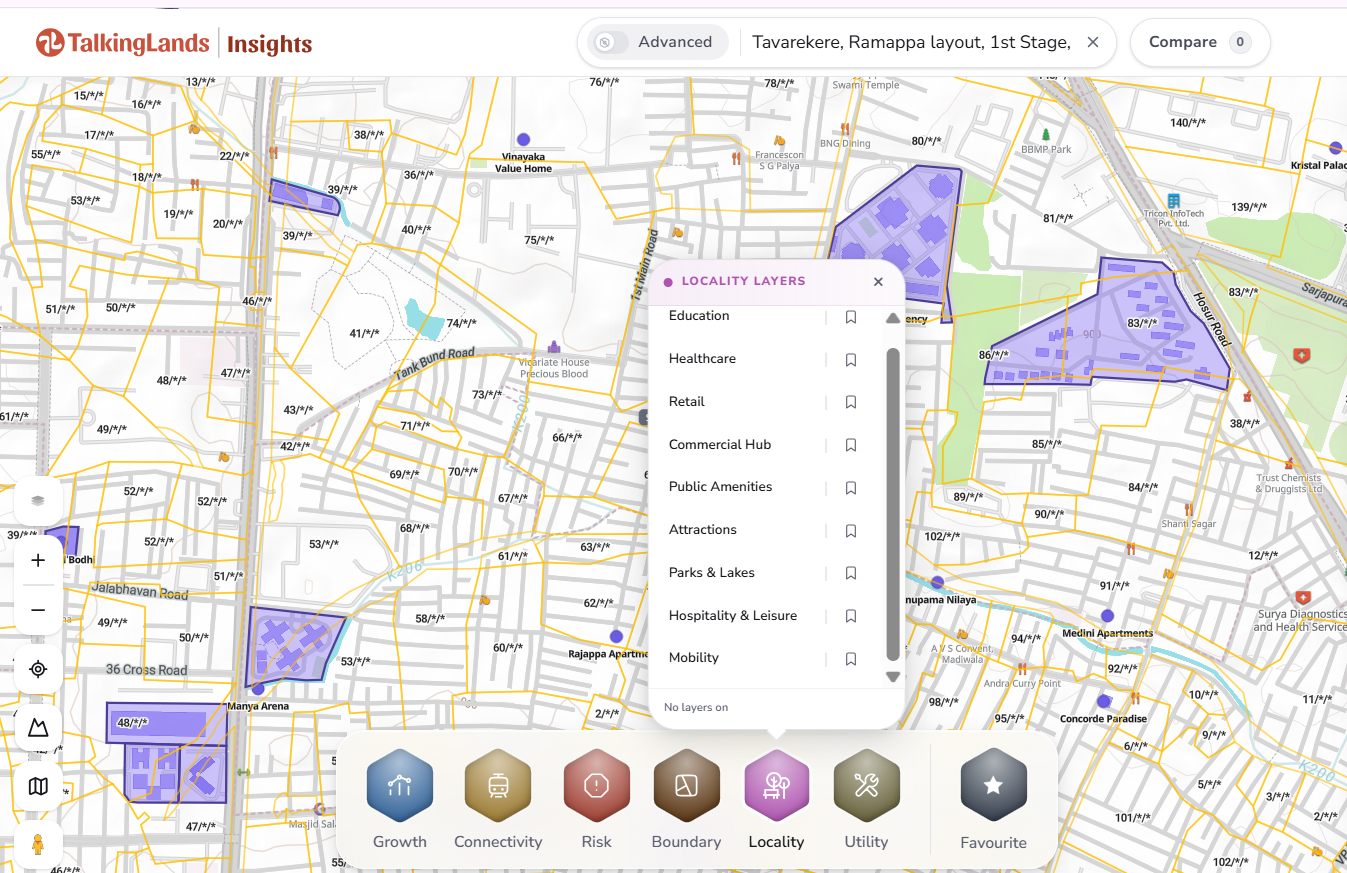
Task: Select the Locality layer hexagon
Action: click(776, 786)
